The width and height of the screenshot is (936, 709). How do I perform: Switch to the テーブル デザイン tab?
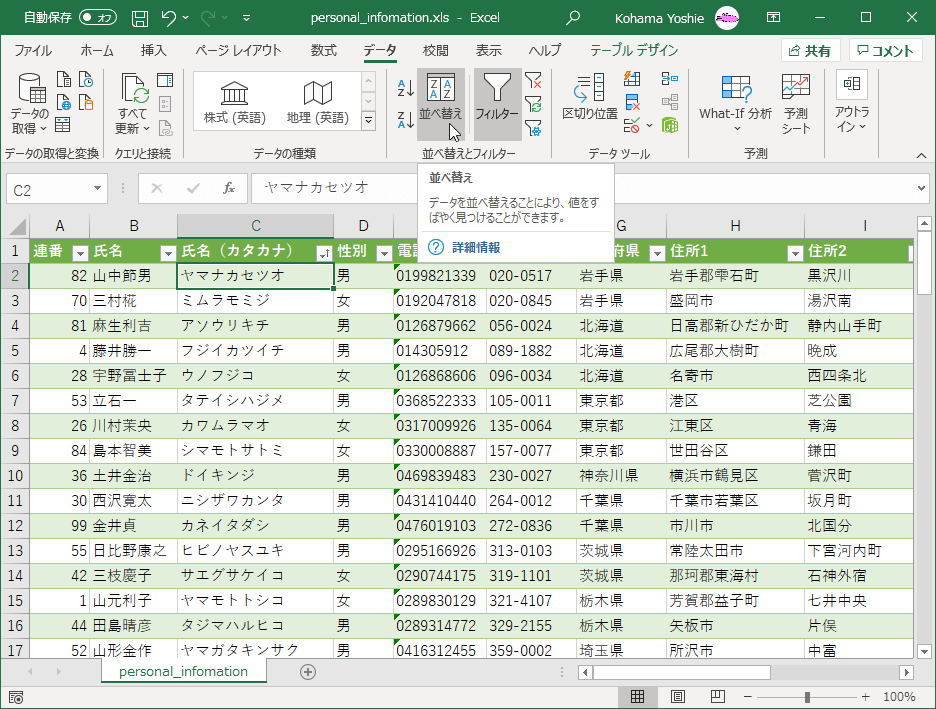[x=634, y=51]
